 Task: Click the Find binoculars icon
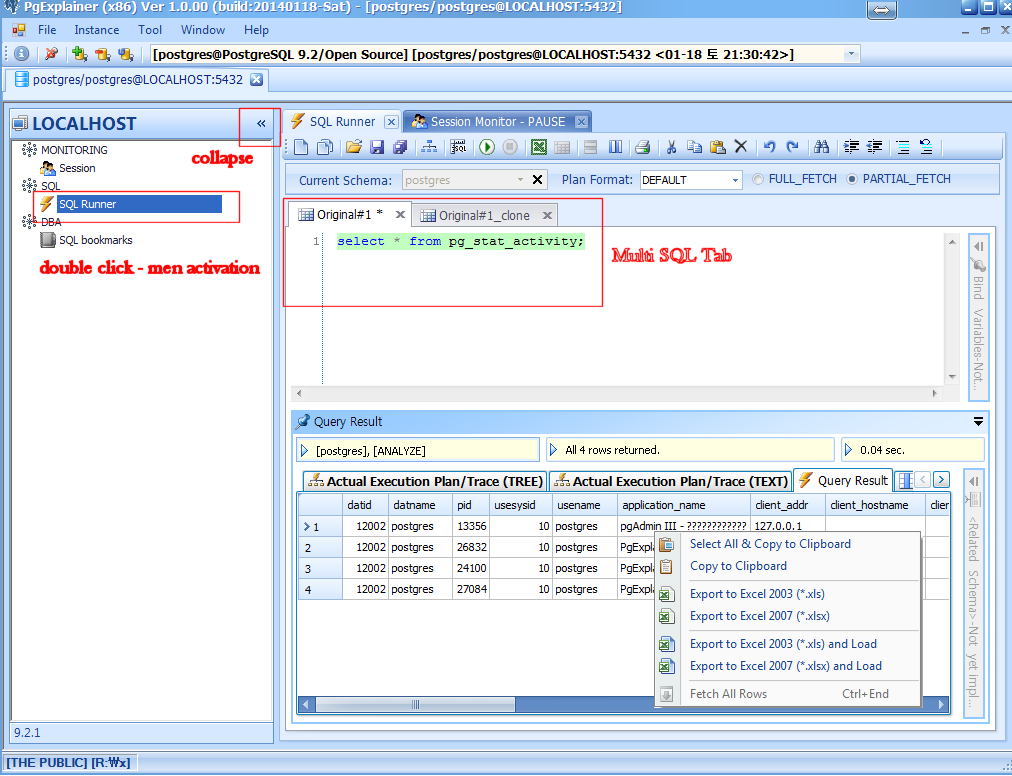tap(821, 147)
